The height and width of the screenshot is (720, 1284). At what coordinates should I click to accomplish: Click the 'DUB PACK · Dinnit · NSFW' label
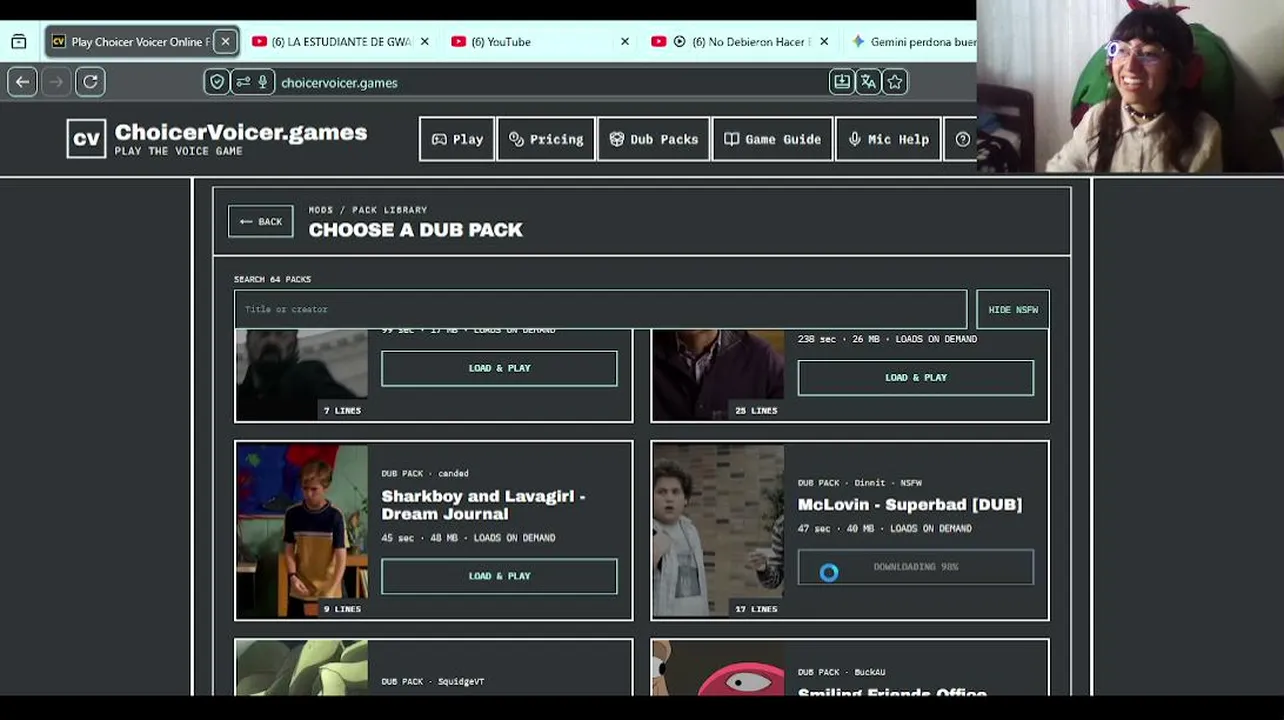click(860, 483)
